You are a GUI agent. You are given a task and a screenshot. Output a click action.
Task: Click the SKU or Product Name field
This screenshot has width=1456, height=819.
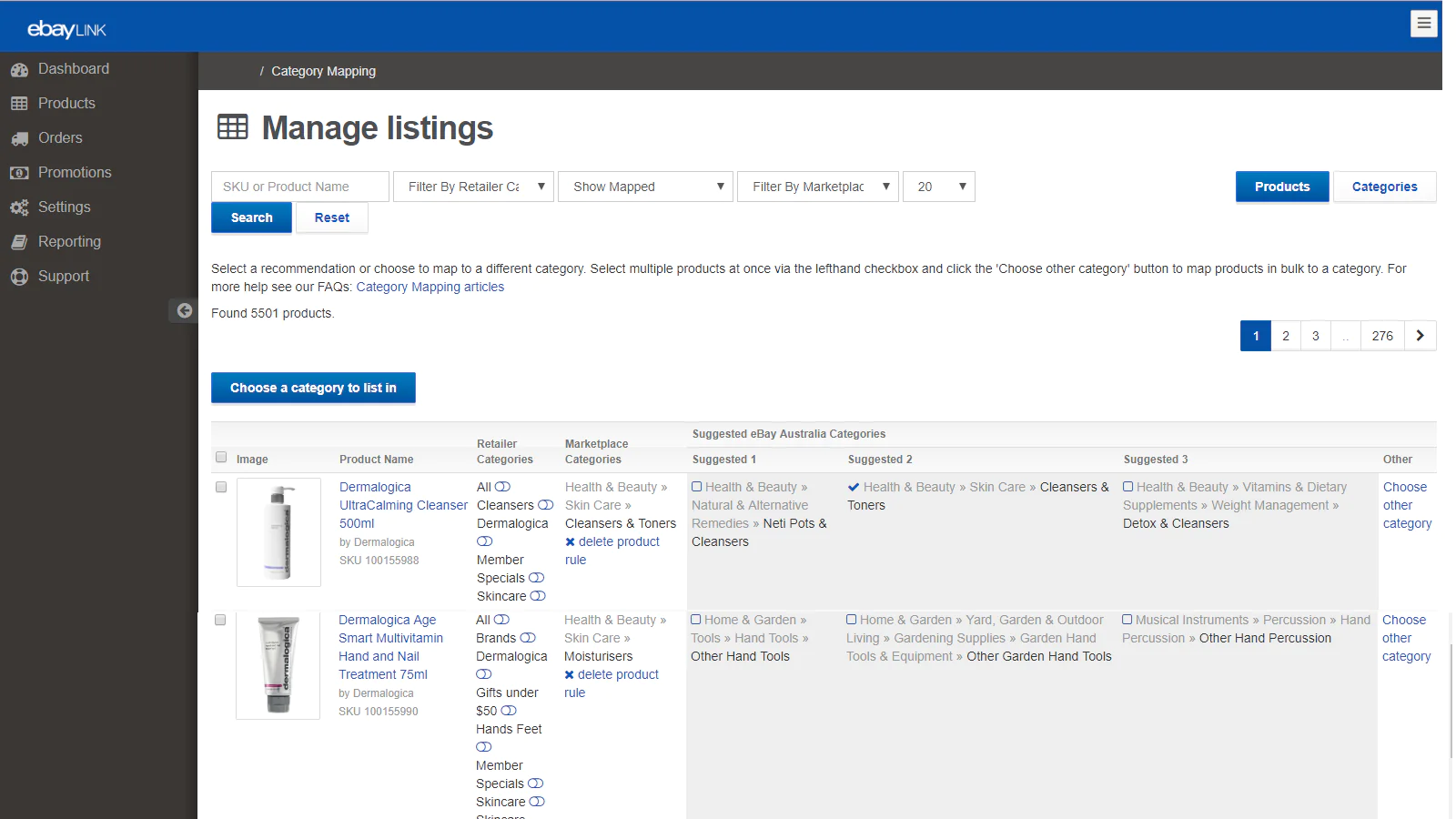[x=300, y=187]
